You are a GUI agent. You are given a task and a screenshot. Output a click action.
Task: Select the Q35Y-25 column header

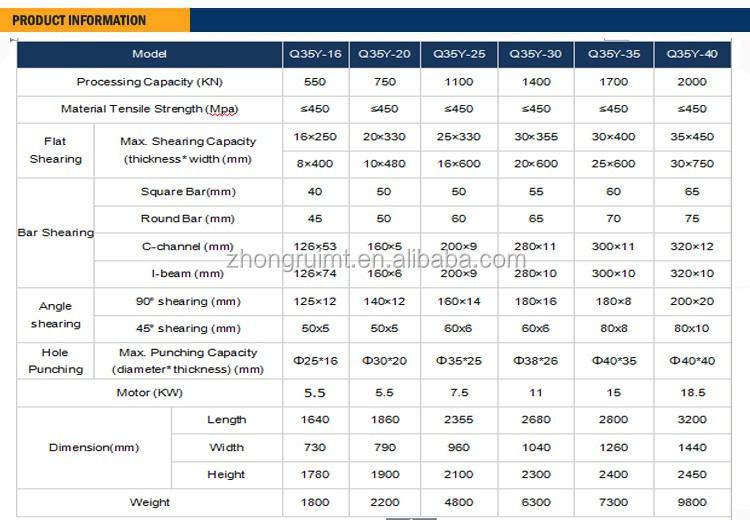(459, 54)
